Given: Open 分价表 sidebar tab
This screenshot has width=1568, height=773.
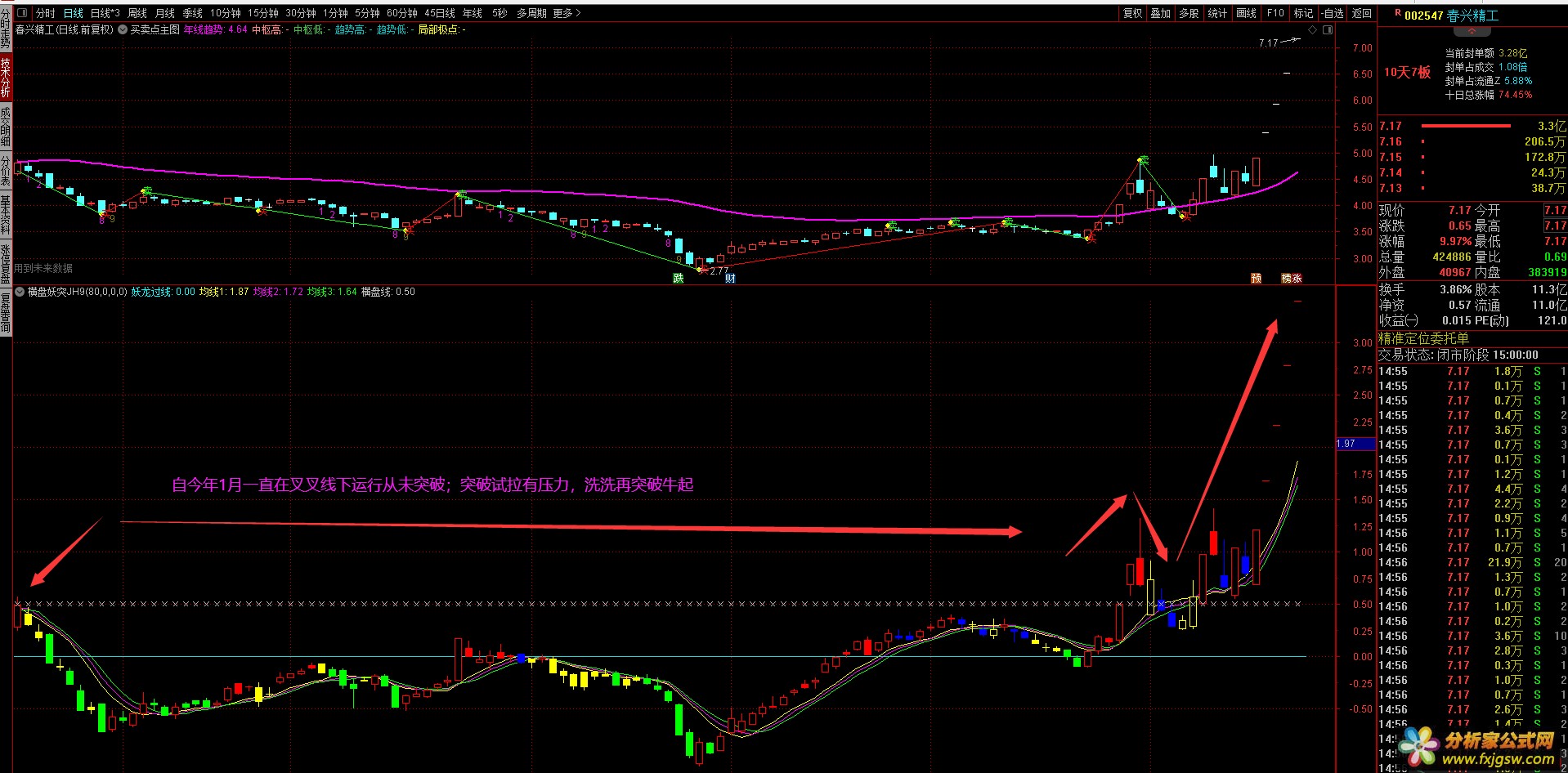Looking at the screenshot, I should pos(6,172).
